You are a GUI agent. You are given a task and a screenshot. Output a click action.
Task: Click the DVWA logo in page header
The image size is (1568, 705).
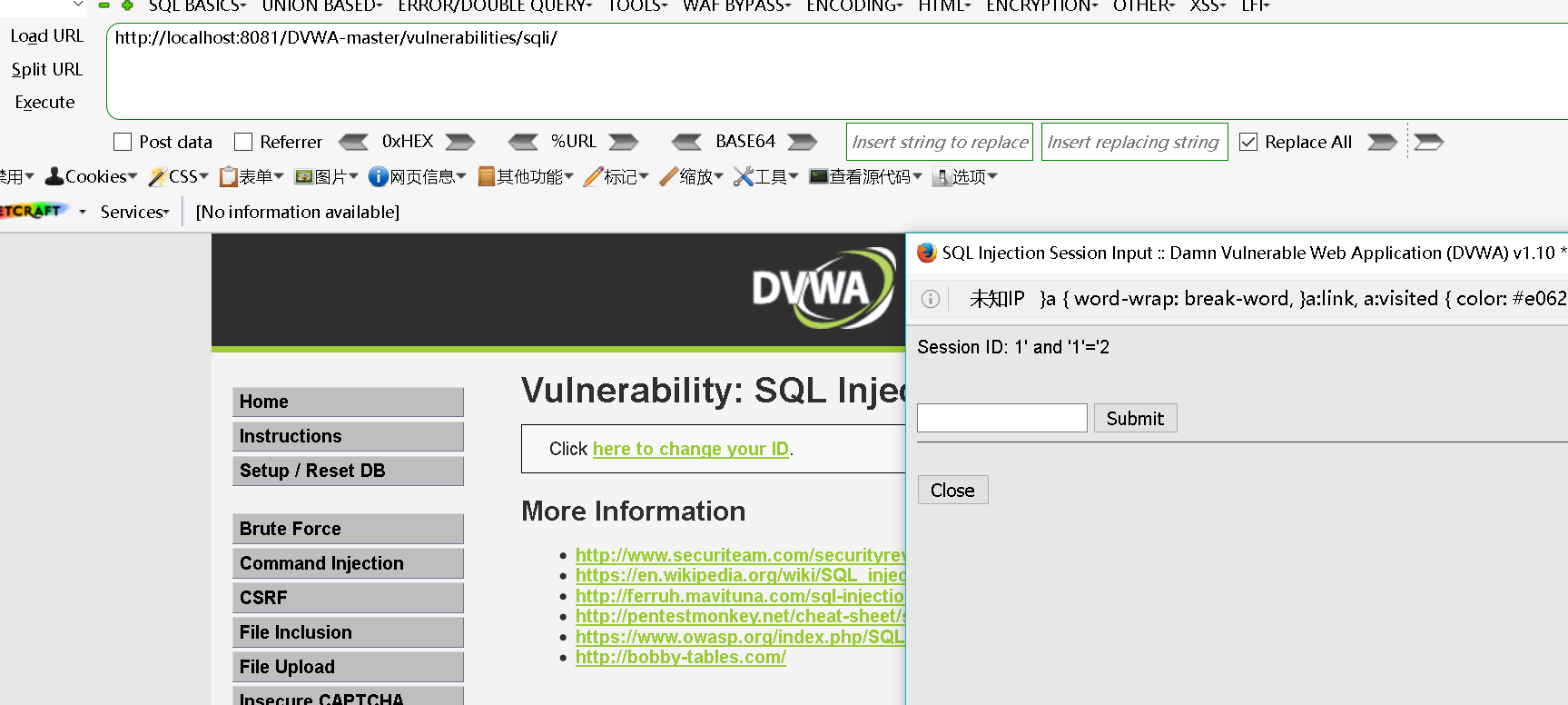click(823, 289)
